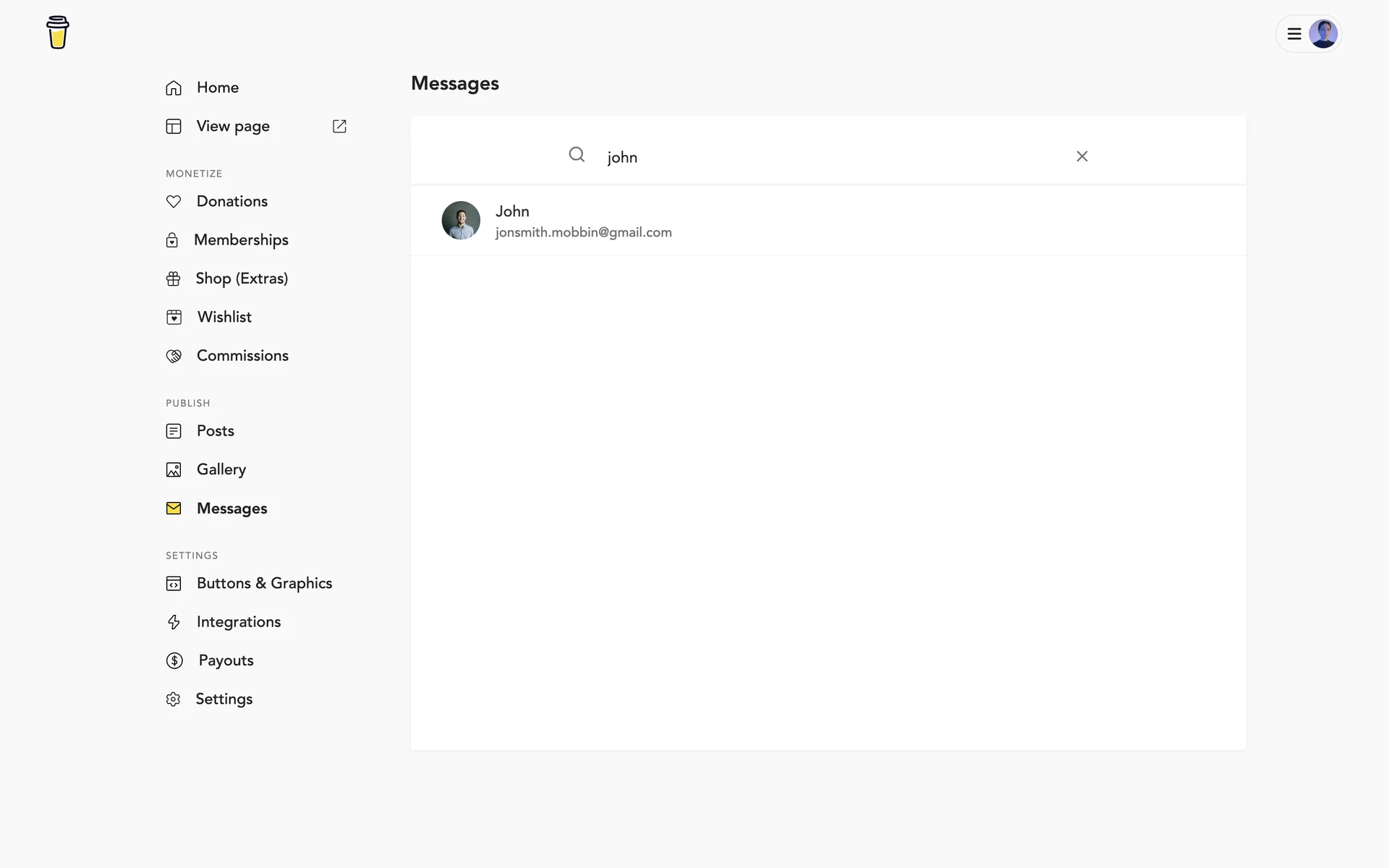Open Integrations from the sidebar
1389x868 pixels.
click(x=238, y=622)
